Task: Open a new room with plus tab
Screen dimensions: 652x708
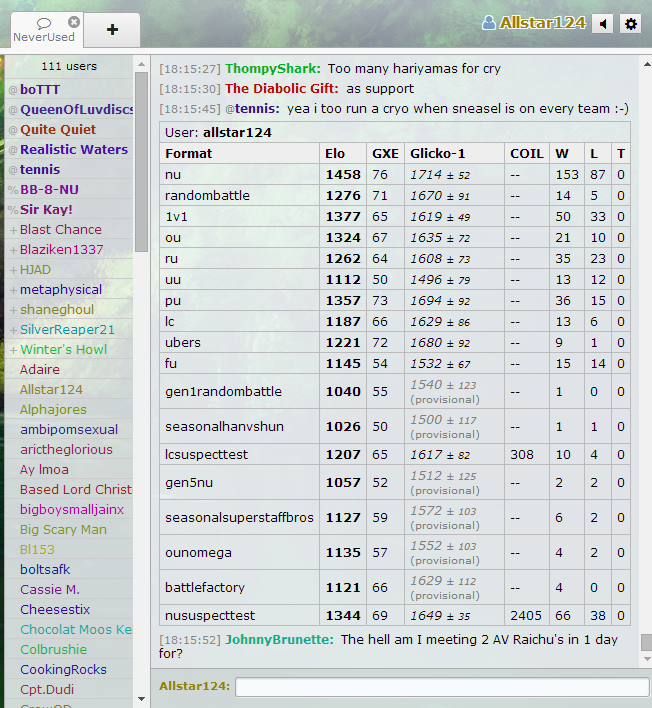Action: click(111, 30)
